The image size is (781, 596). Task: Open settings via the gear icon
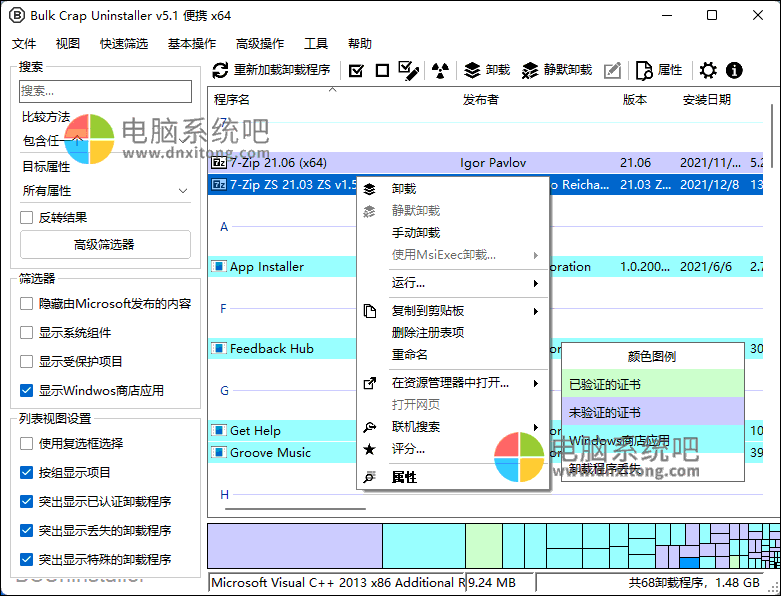(708, 70)
